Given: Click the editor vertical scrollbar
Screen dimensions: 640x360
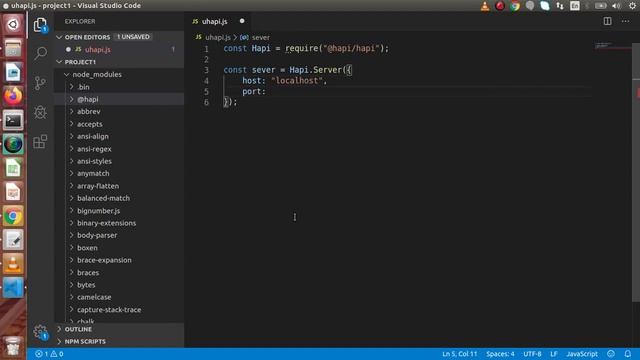Looking at the screenshot, I should (x=636, y=172).
